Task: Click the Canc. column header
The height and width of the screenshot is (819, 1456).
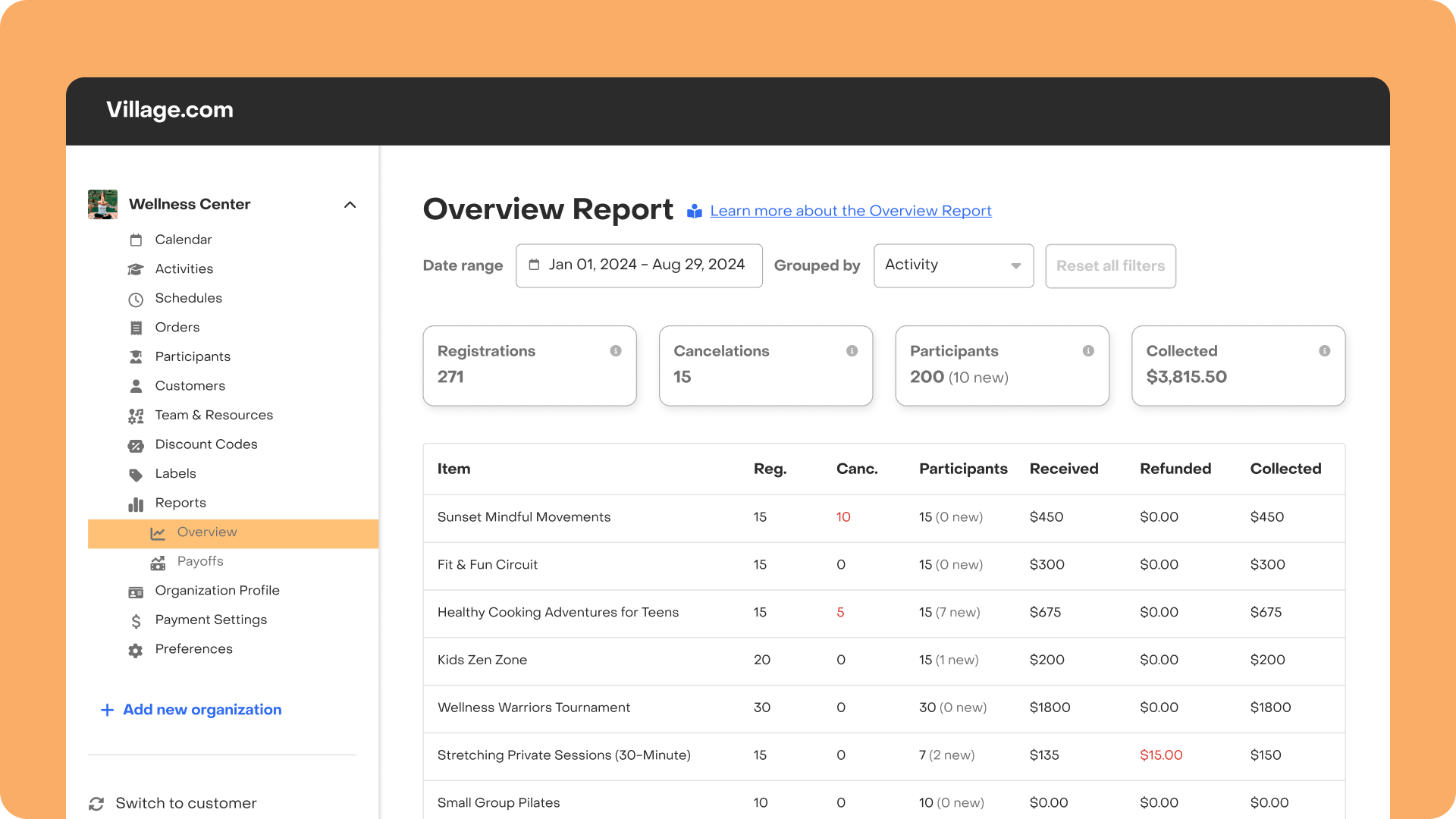Action: click(857, 469)
